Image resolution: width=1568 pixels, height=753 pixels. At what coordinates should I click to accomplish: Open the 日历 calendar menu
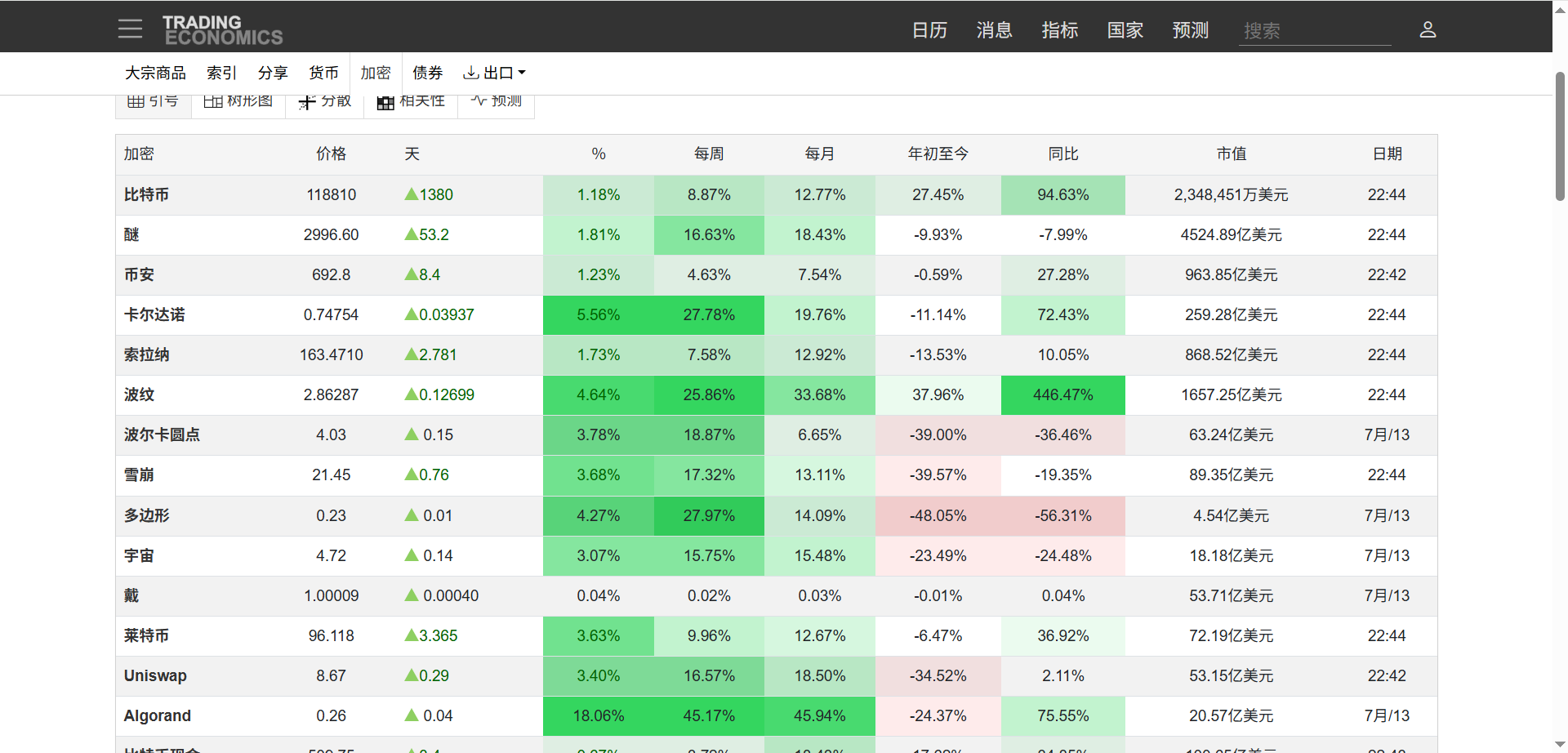(x=929, y=30)
